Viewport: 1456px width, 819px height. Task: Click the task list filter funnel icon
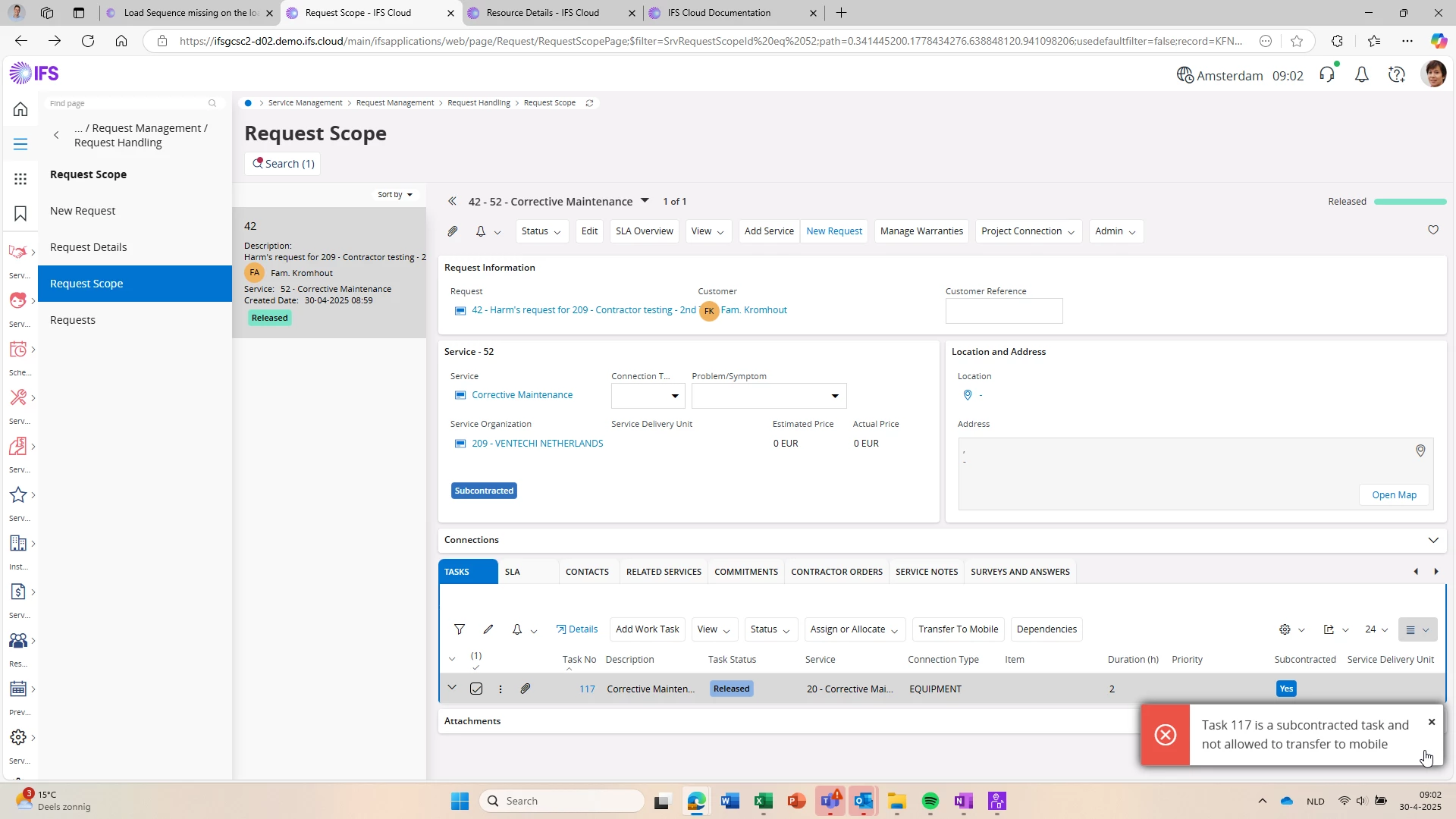(x=460, y=629)
